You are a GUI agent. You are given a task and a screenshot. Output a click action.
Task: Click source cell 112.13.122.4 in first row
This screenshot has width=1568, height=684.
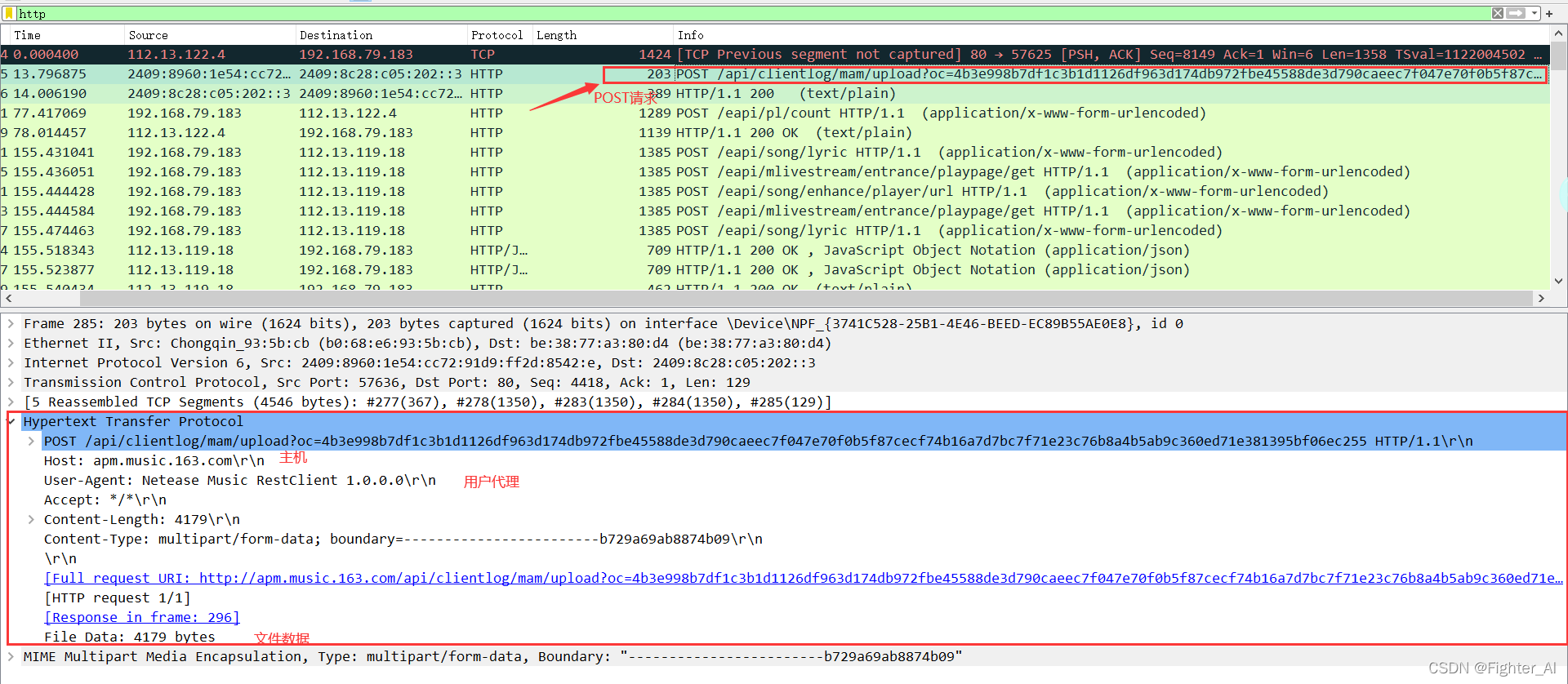(176, 55)
